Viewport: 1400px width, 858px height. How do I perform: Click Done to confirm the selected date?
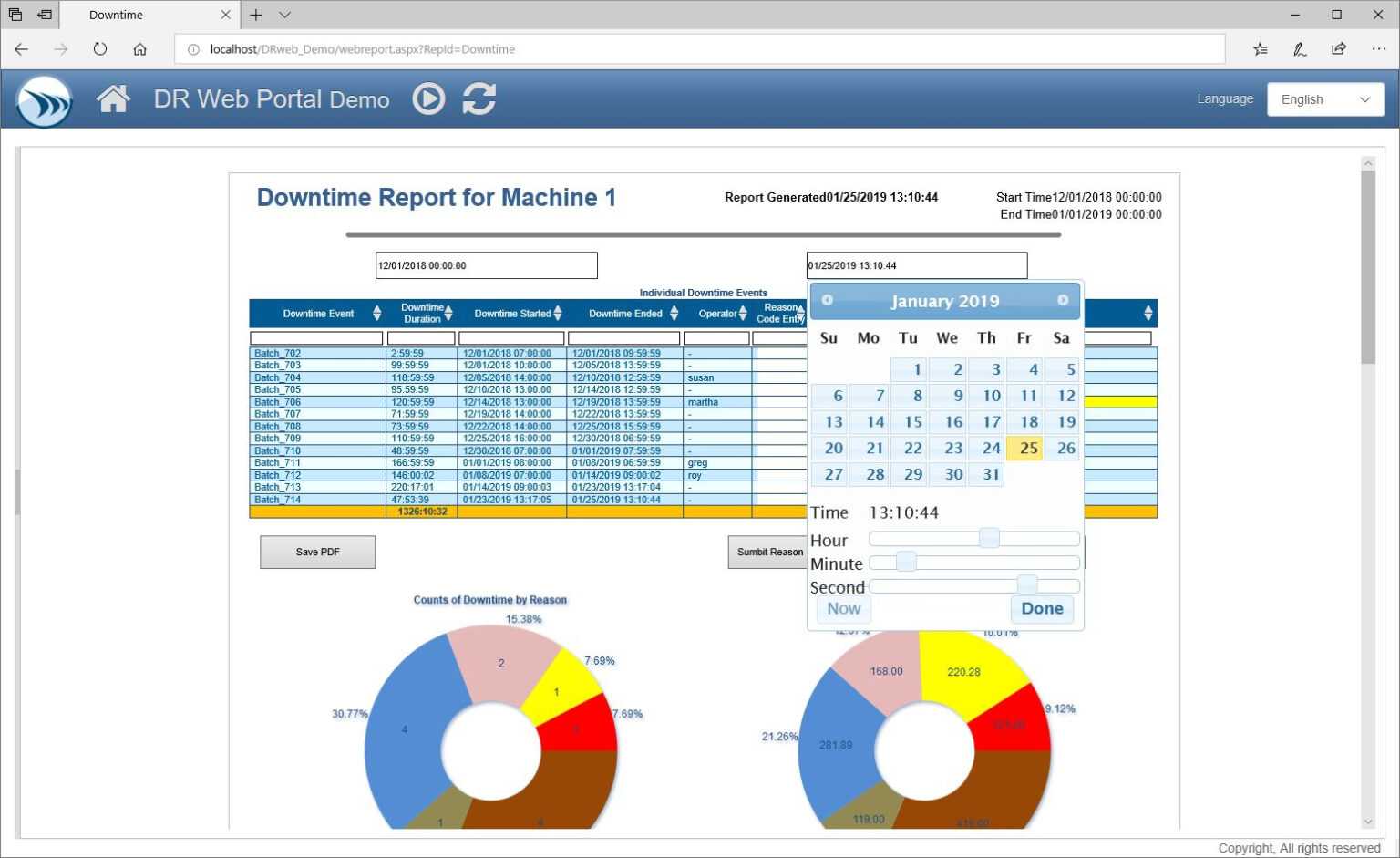tap(1042, 608)
